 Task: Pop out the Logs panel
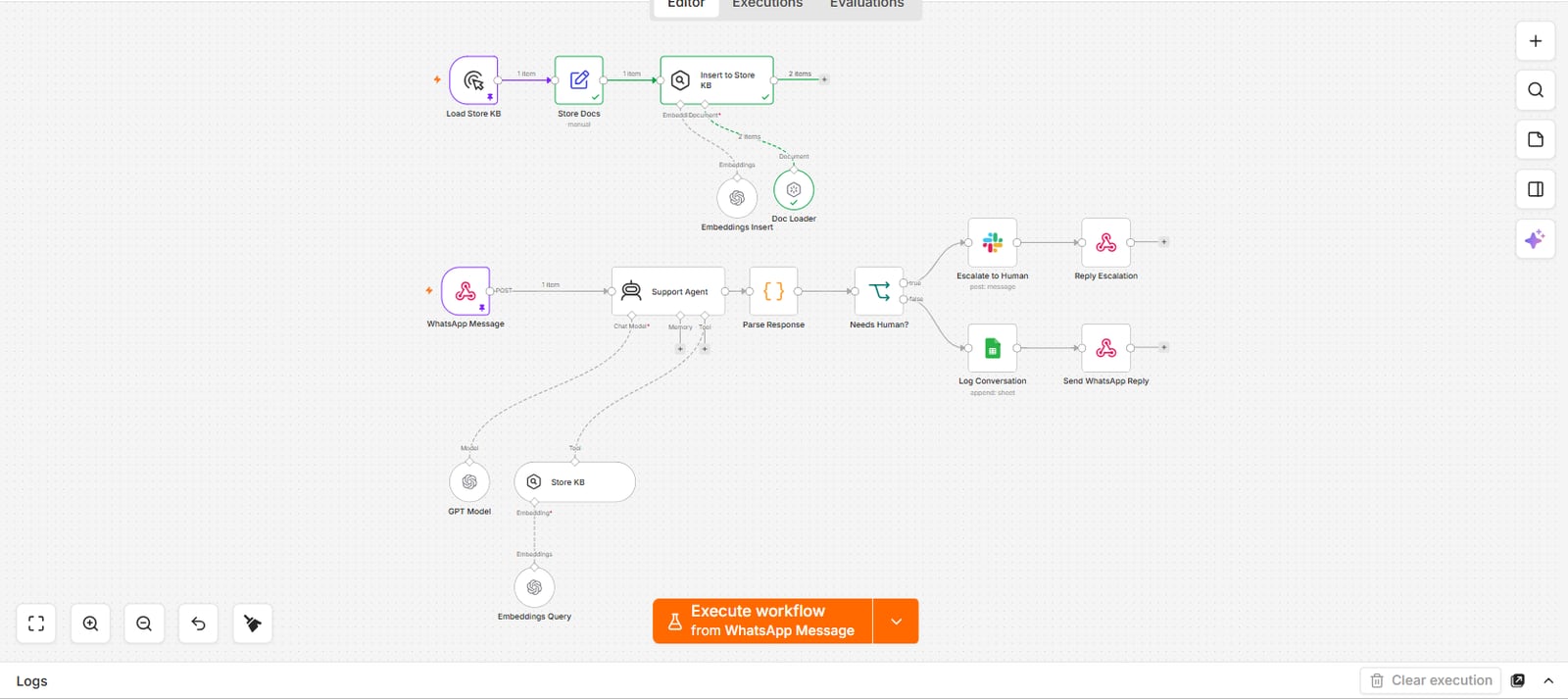(x=1518, y=680)
